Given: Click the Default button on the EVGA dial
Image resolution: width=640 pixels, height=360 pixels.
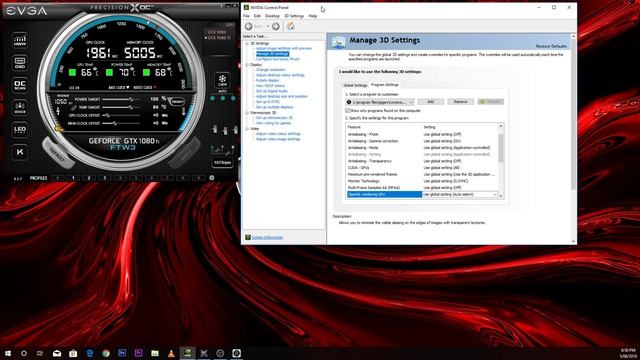Looking at the screenshot, I should (57, 153).
